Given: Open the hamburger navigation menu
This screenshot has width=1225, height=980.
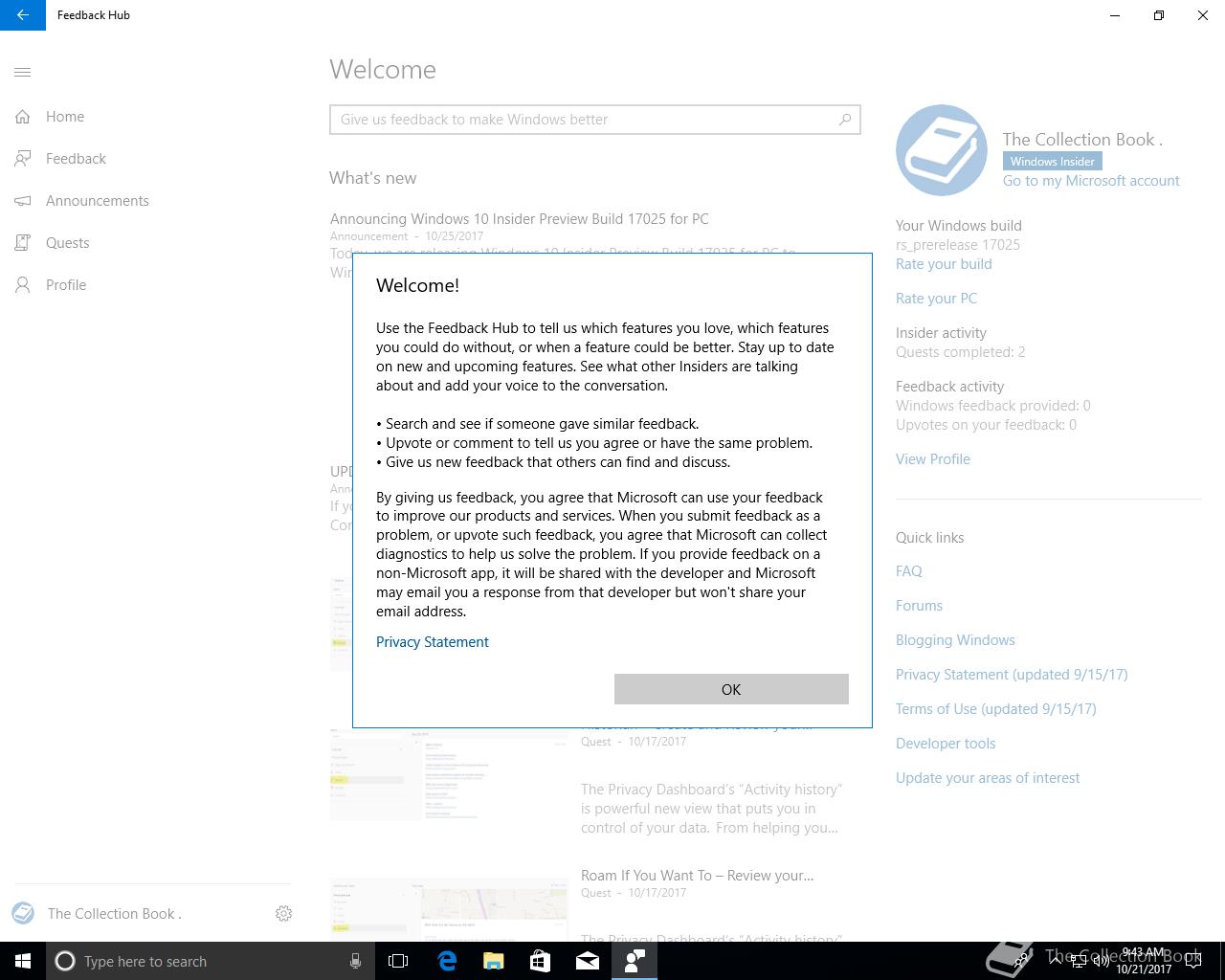Looking at the screenshot, I should point(23,72).
